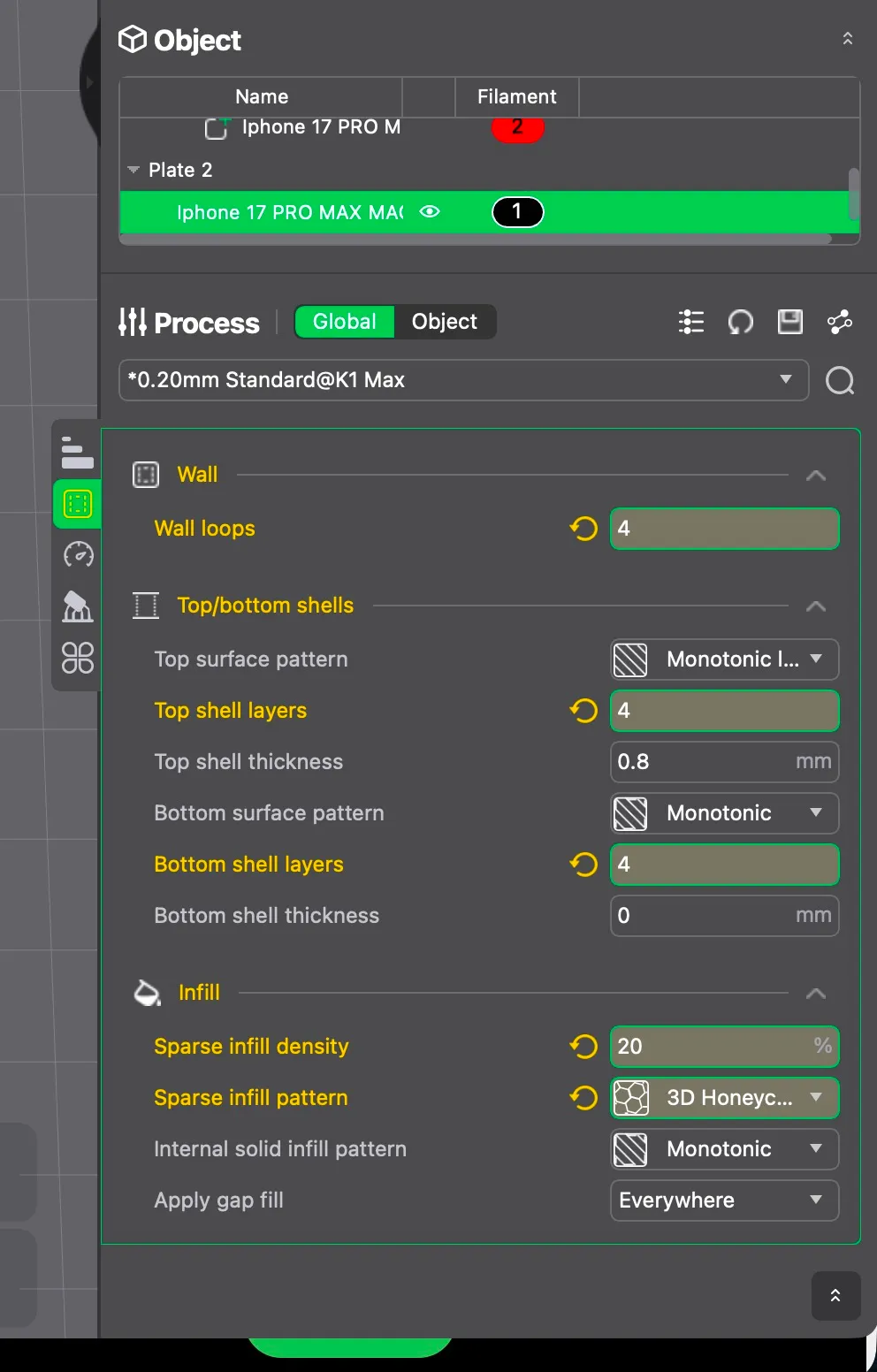Screen dimensions: 877x1372
Task: Open the Speed settings tab icon
Action: click(78, 555)
